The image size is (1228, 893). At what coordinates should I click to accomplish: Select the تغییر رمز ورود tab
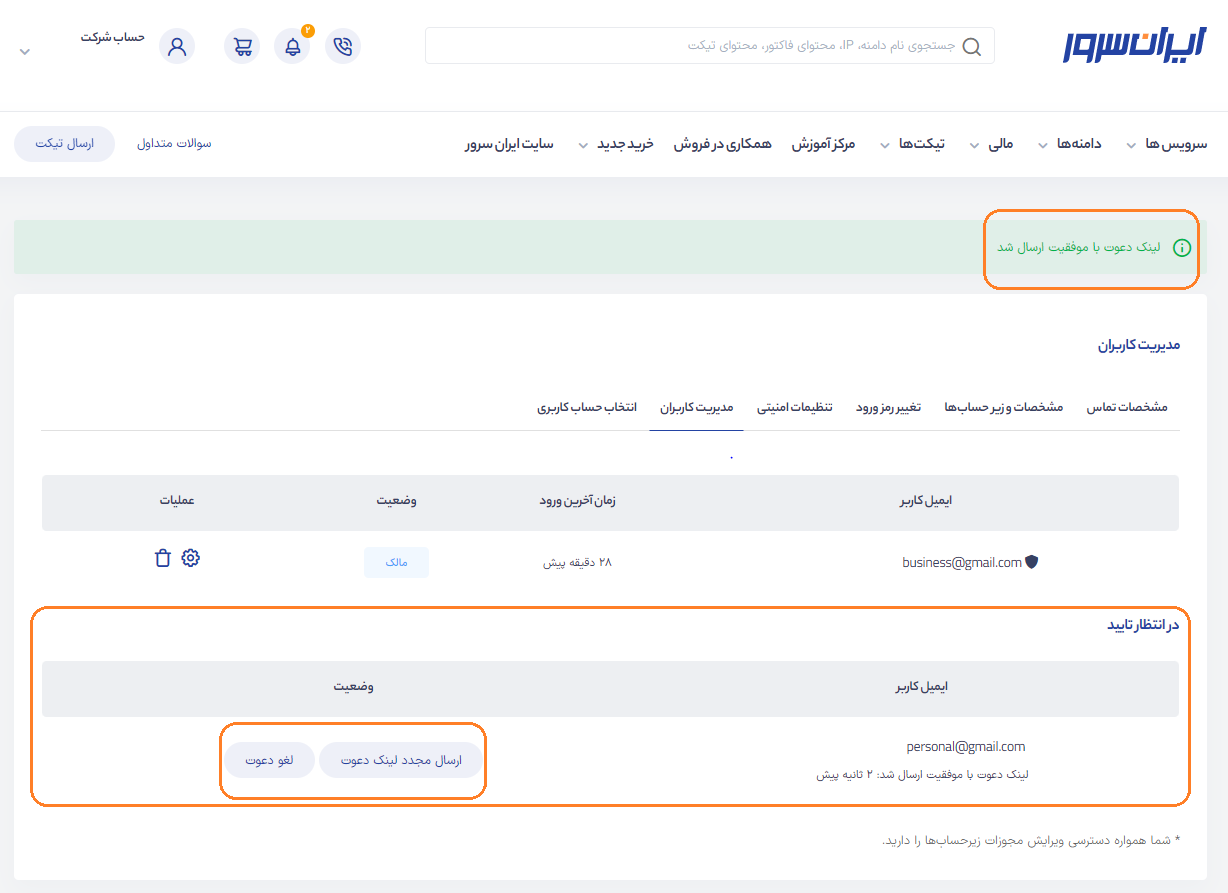pos(888,407)
